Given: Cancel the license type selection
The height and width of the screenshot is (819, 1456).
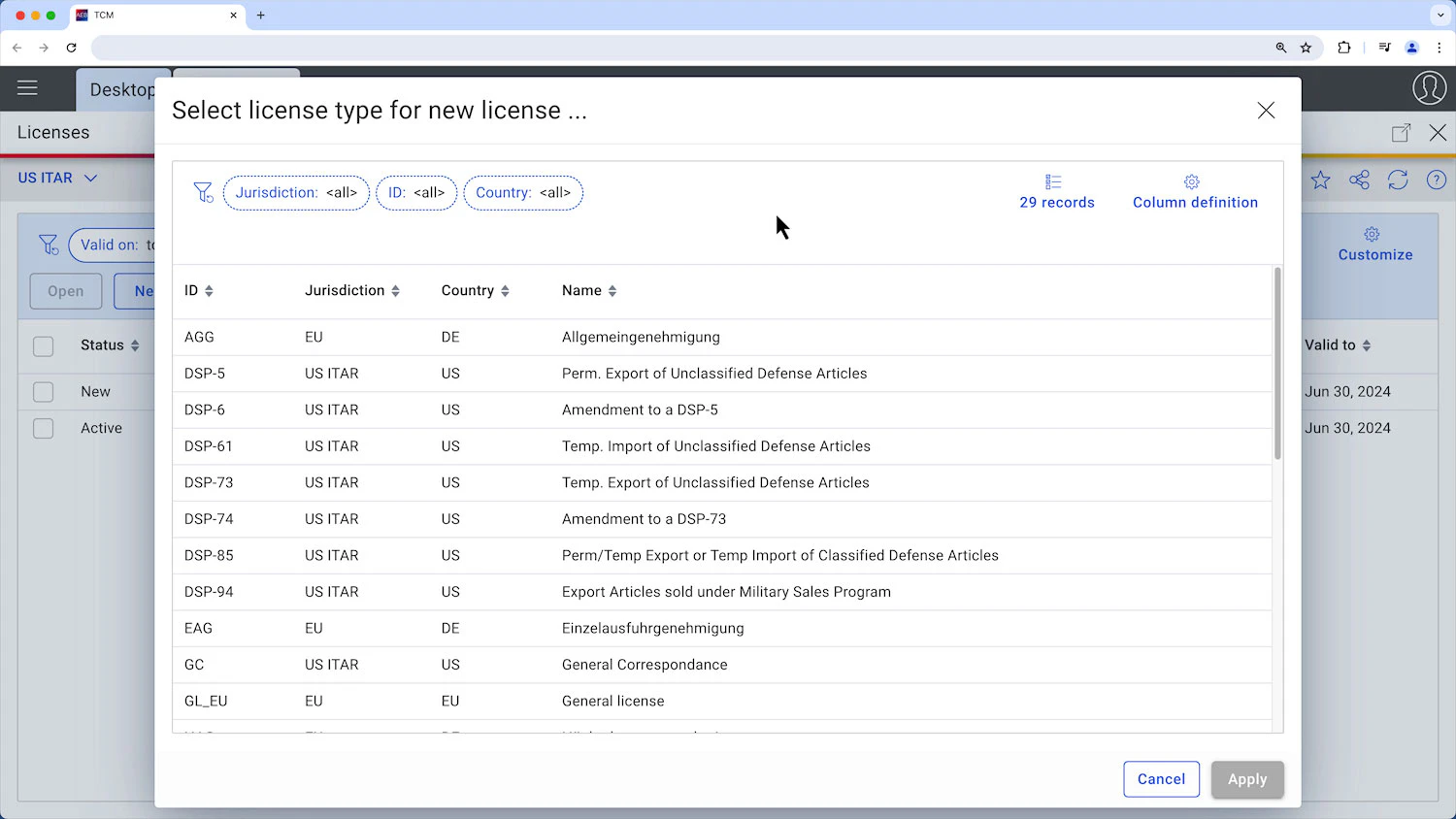Looking at the screenshot, I should (1161, 779).
